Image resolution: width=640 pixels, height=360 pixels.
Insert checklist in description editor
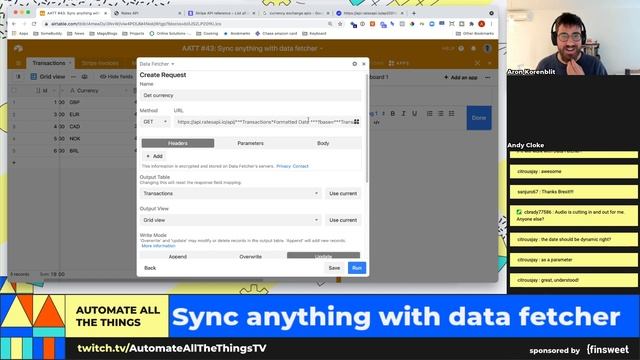click(x=451, y=113)
